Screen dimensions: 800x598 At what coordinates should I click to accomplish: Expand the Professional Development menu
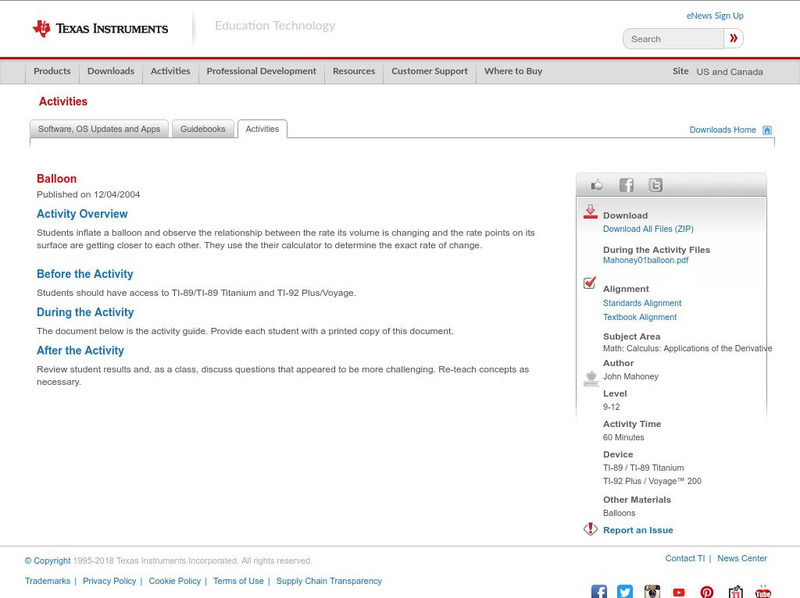tap(261, 71)
